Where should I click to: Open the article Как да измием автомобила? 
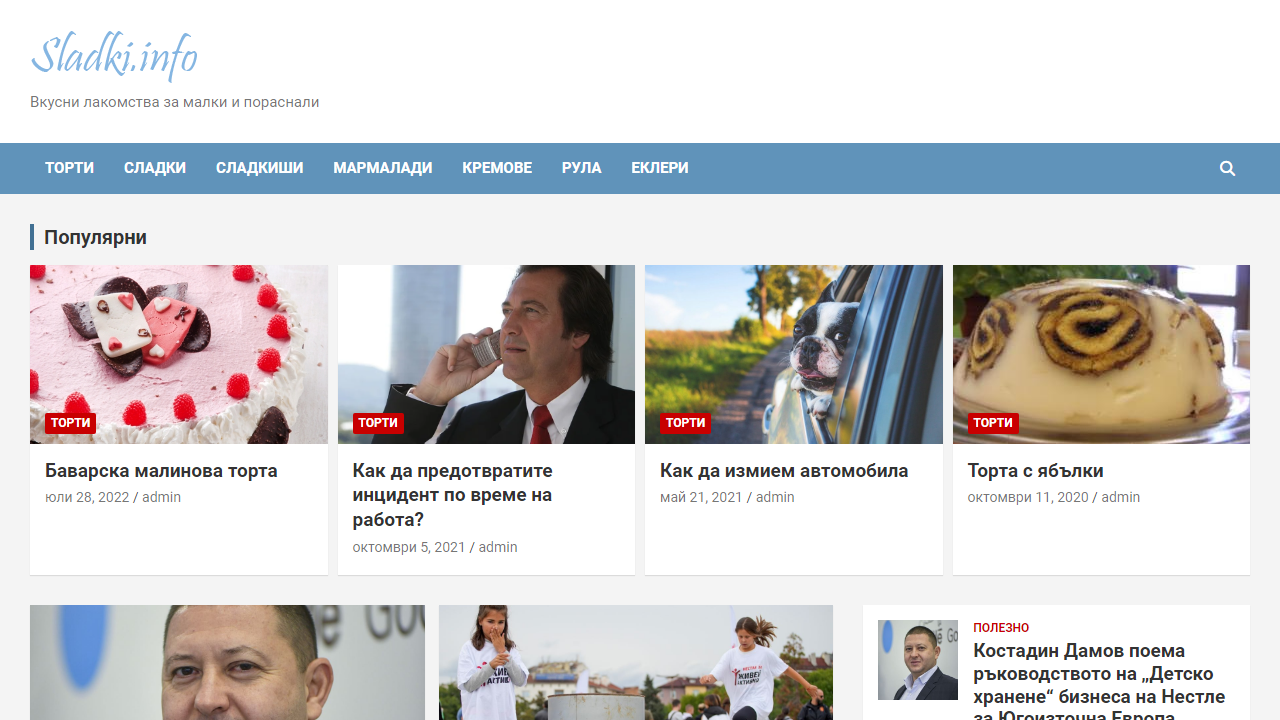[x=783, y=471]
